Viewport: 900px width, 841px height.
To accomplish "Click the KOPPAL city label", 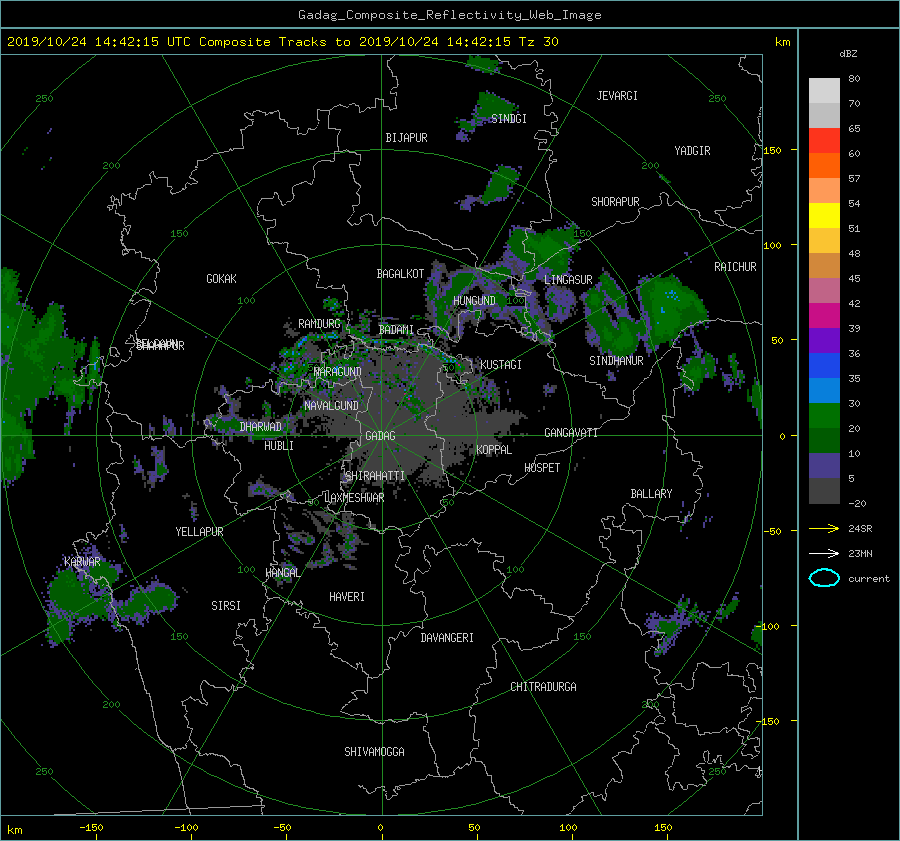I will [494, 450].
